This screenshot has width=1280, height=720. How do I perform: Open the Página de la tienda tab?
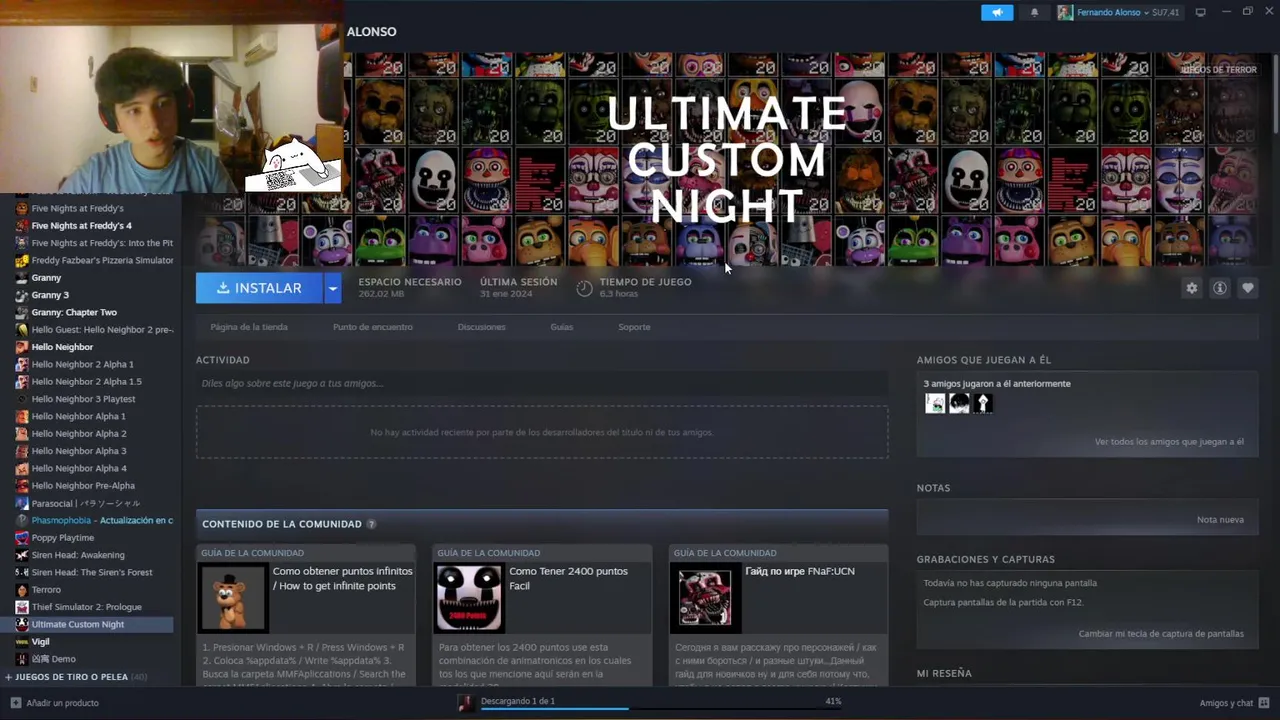click(249, 327)
